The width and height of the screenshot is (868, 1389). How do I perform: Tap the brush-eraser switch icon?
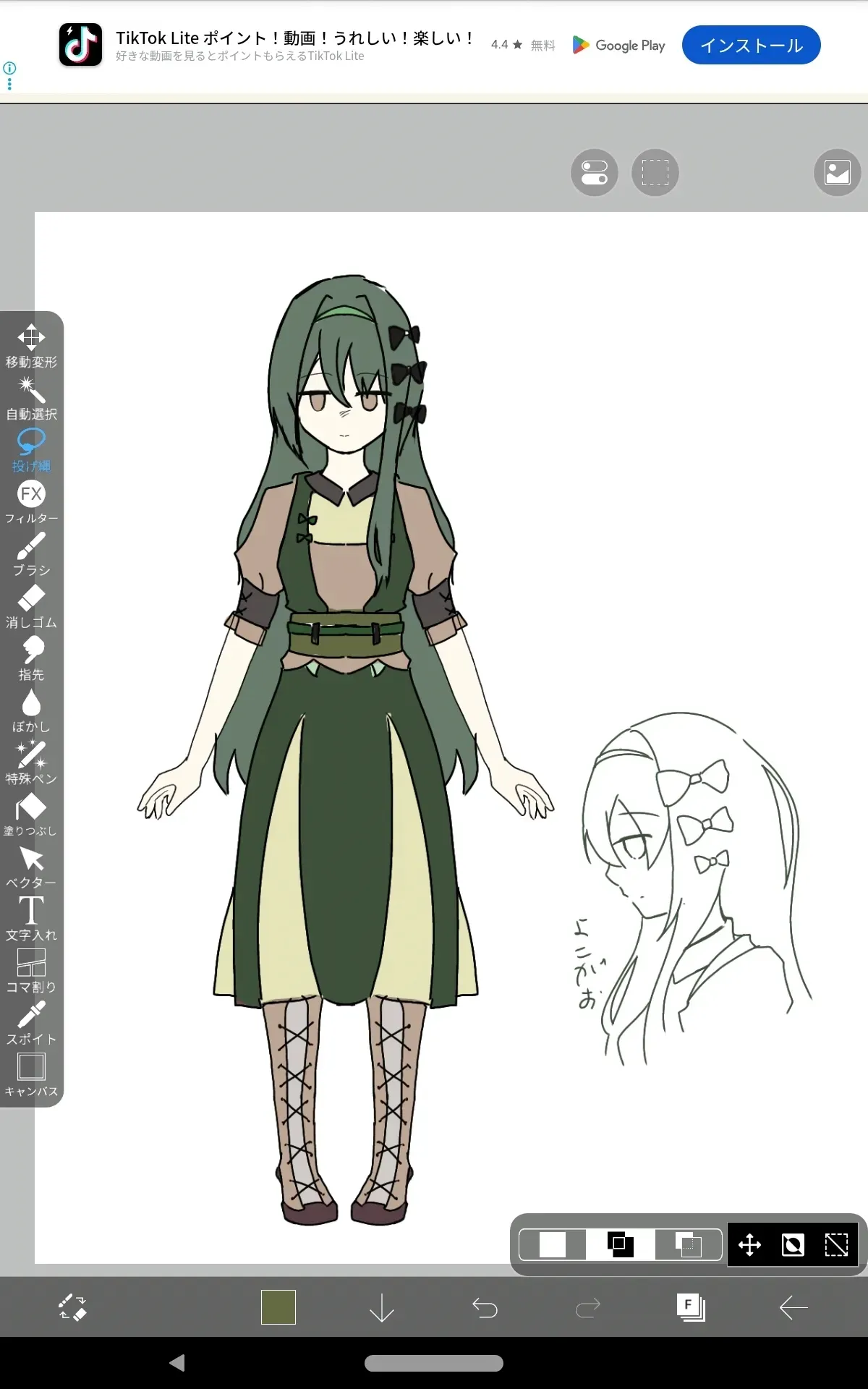click(72, 1307)
